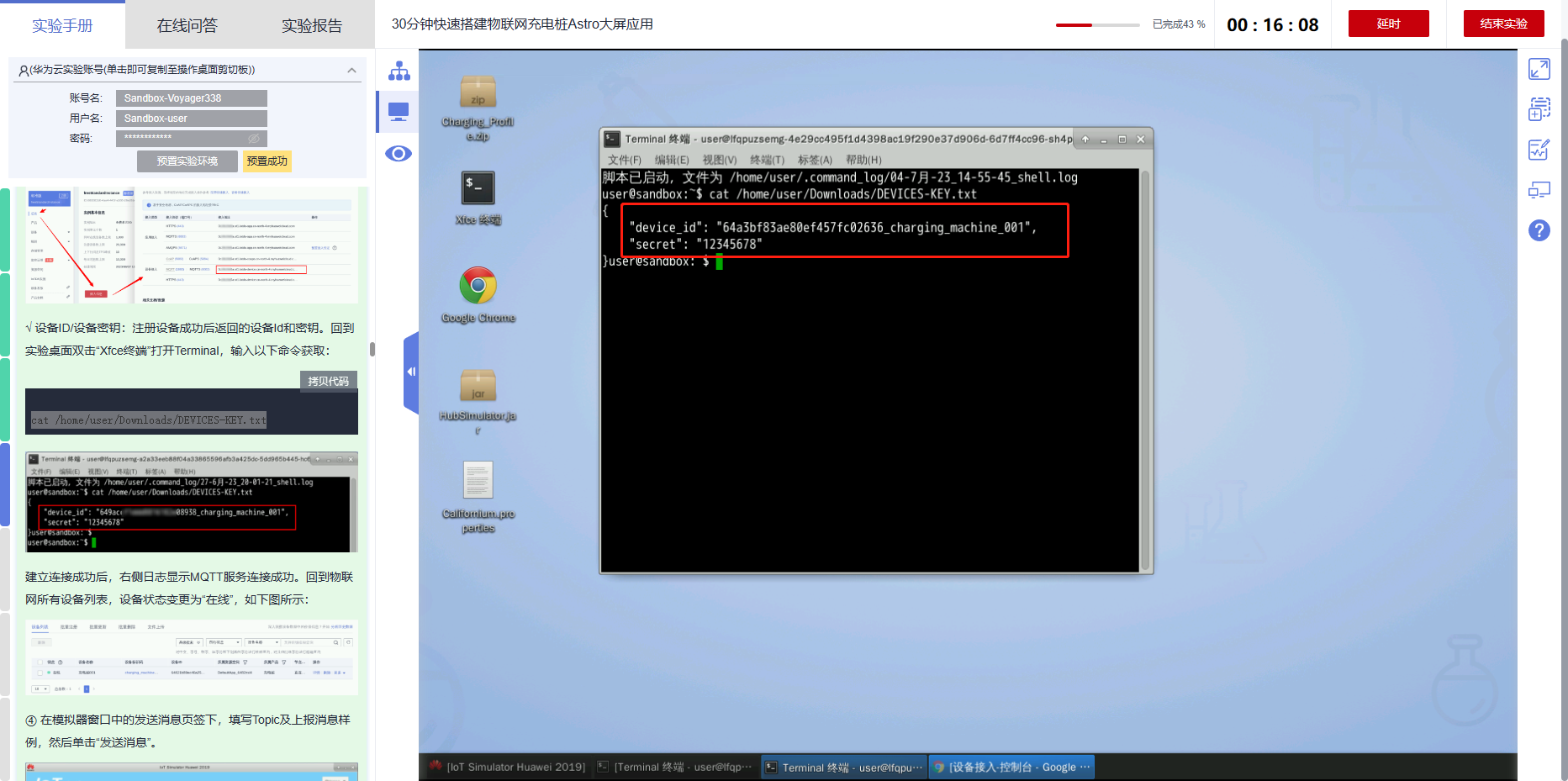Open the terminal example screenshot in manual
Image resolution: width=1568 pixels, height=781 pixels.
point(192,502)
